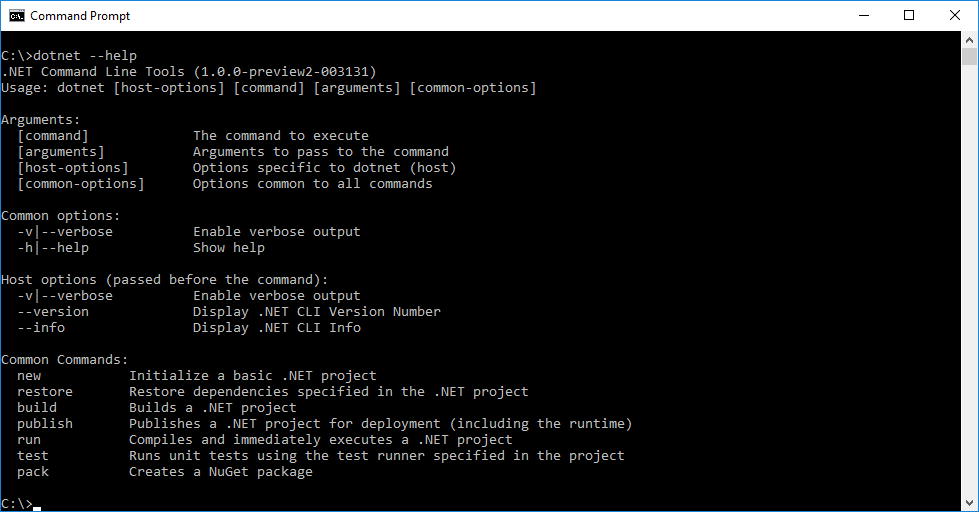Maximize the Command Prompt window
Viewport: 979px width, 512px height.
tap(909, 15)
